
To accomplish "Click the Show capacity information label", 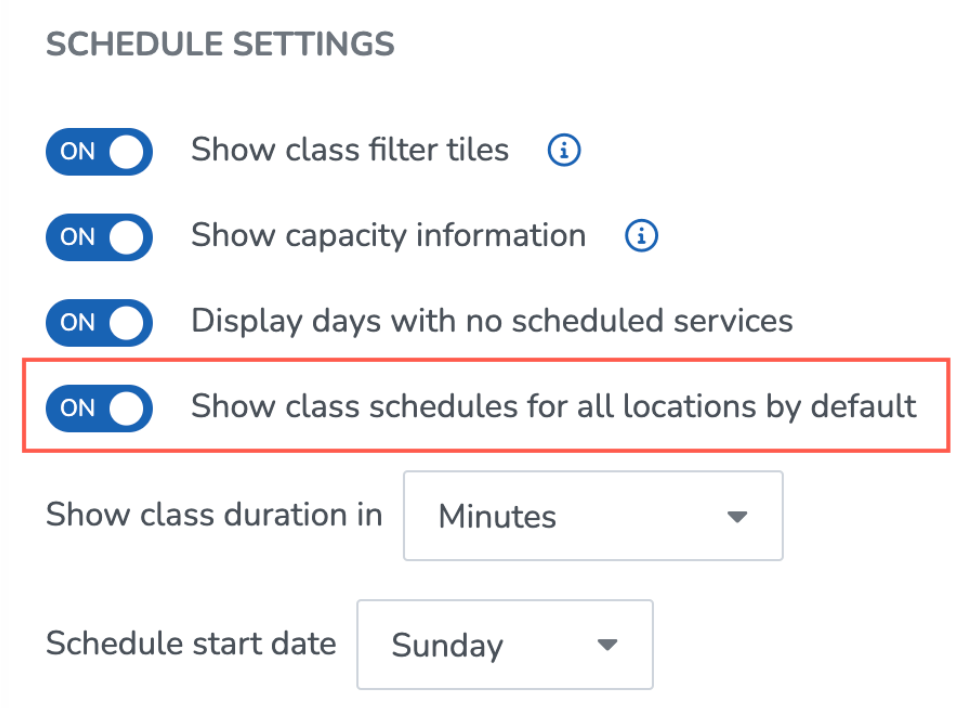I will click(389, 237).
